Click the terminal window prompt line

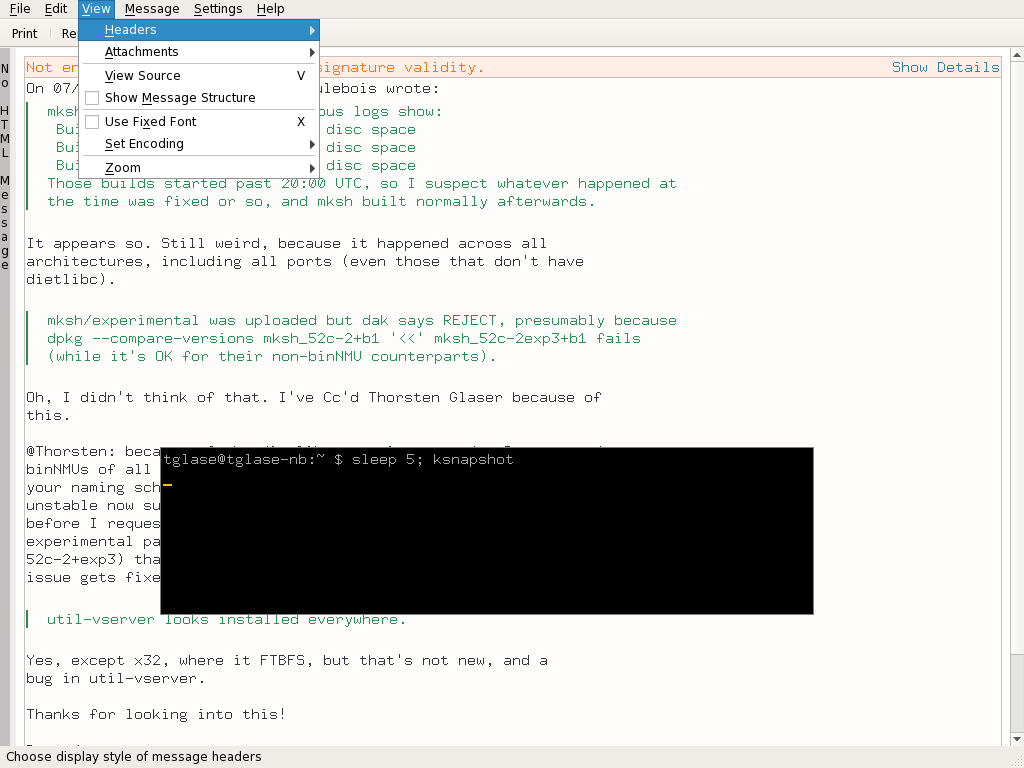[338, 460]
